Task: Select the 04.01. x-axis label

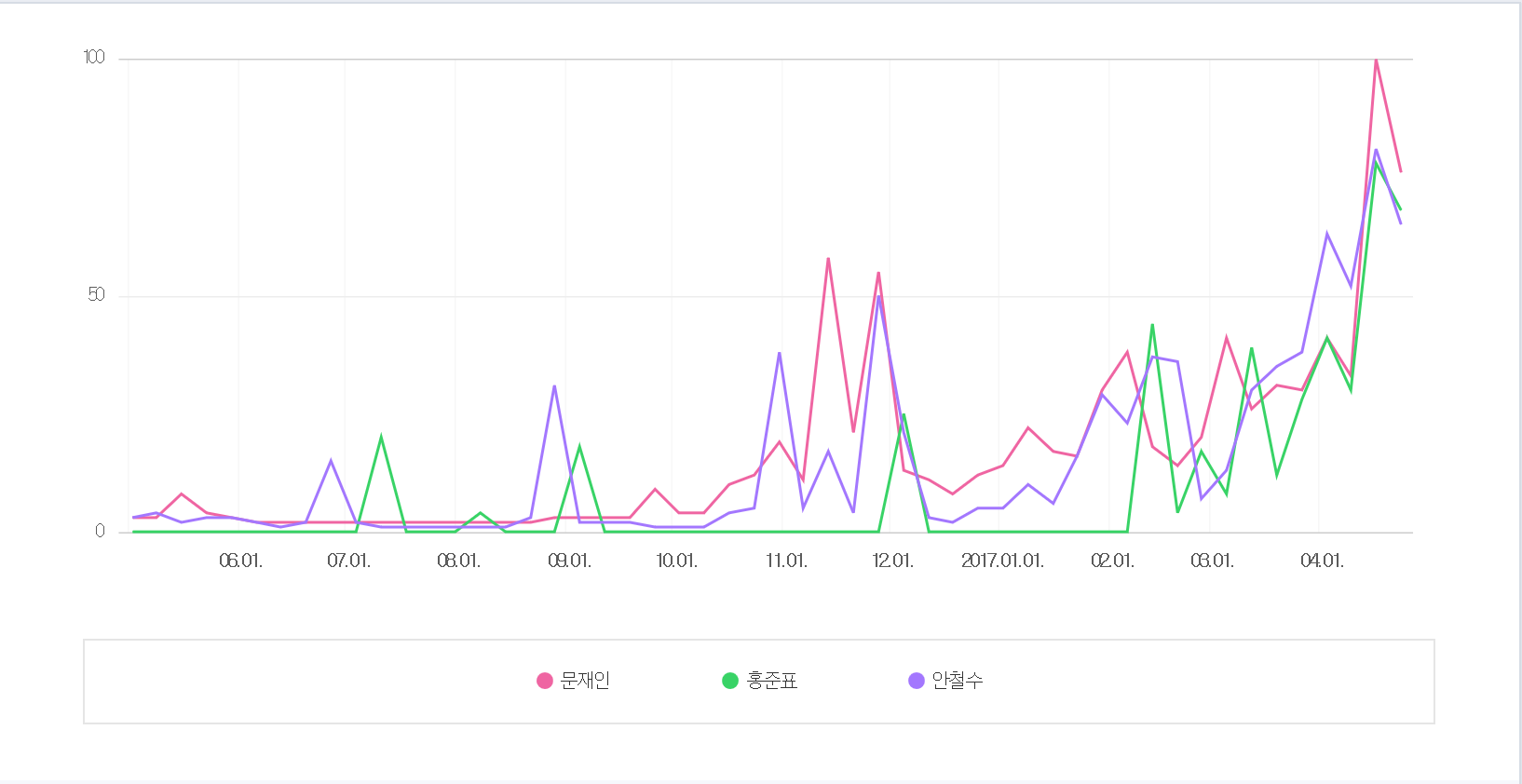Action: [1322, 561]
